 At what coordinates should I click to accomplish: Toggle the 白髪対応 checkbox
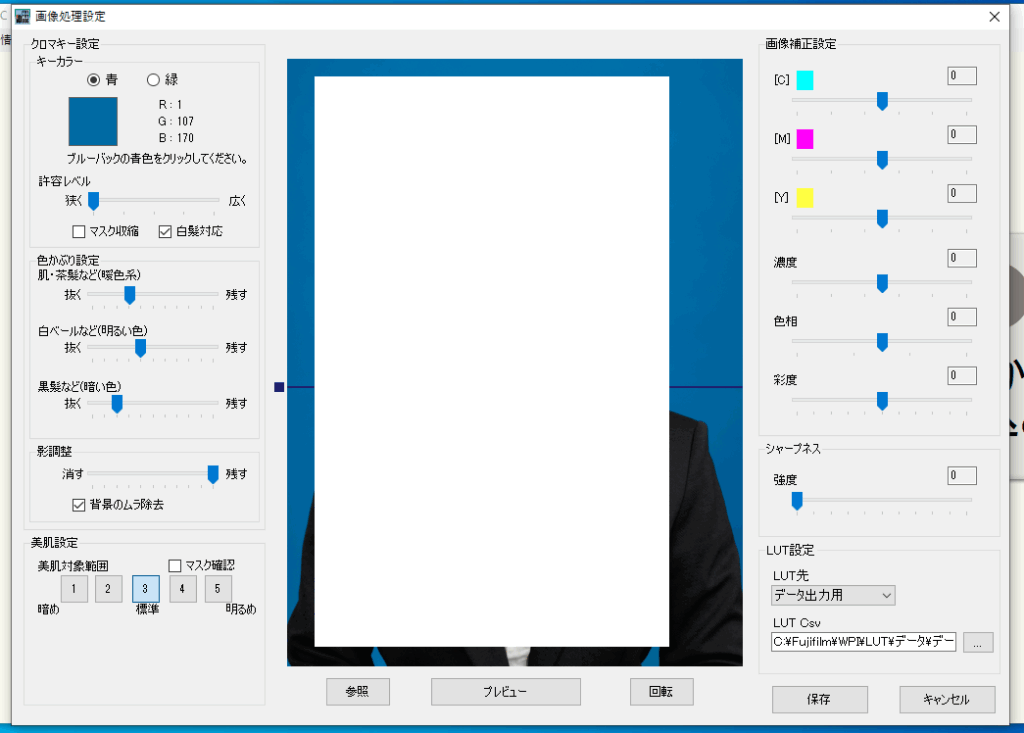[165, 232]
